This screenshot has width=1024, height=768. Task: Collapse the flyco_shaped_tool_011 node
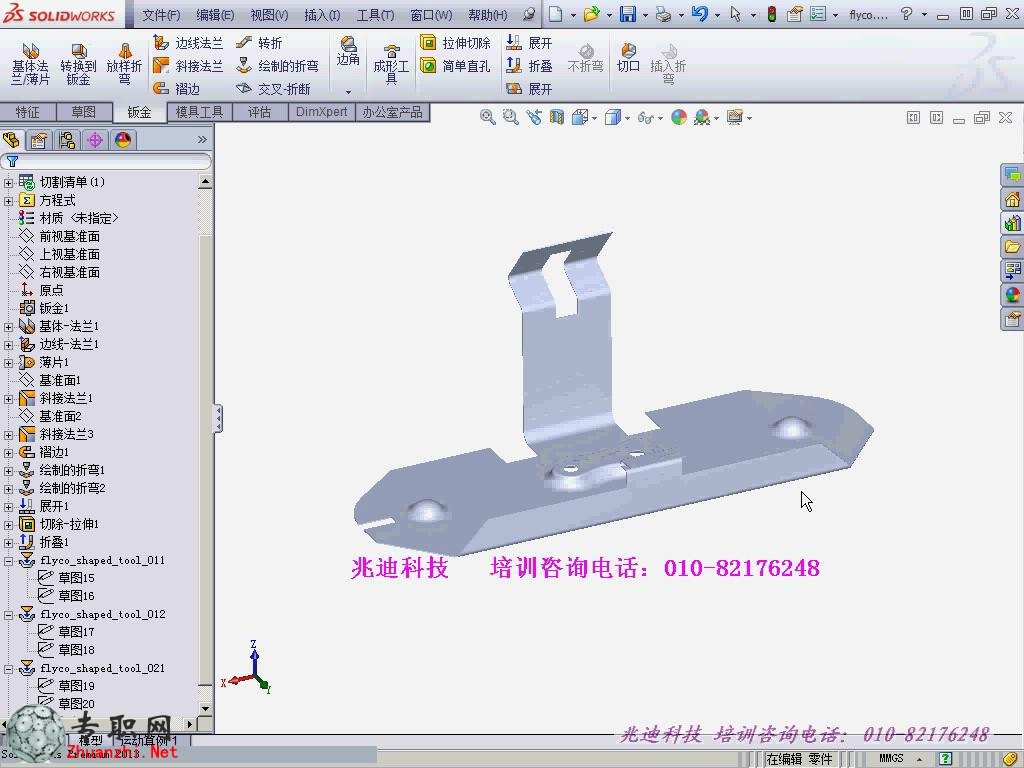(x=8, y=560)
